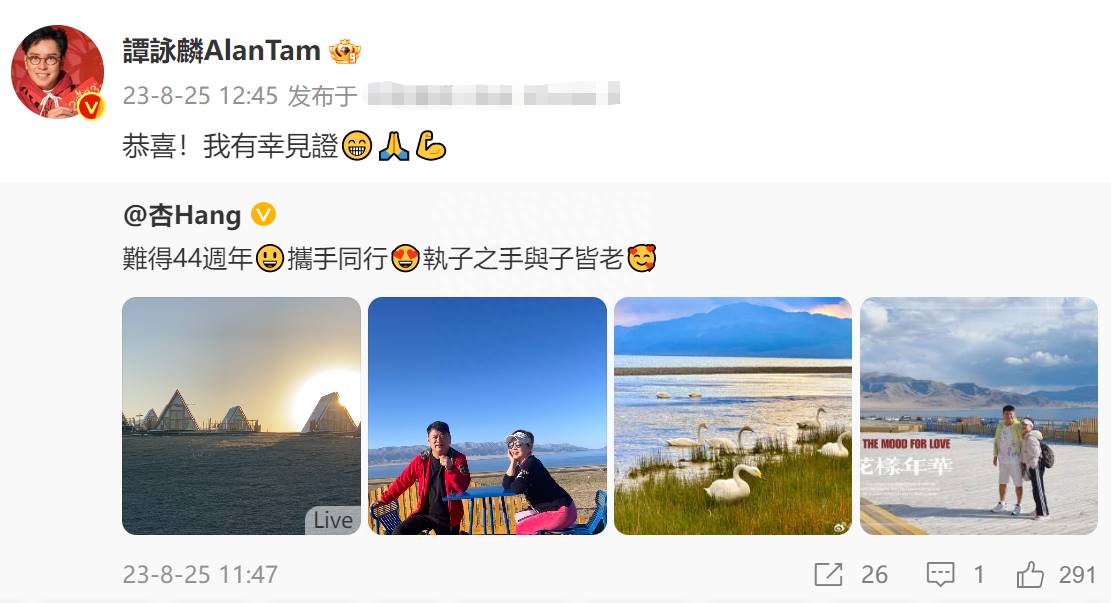Open The Mood For Love couple photo
Screen dimensions: 1111x603
(979, 416)
